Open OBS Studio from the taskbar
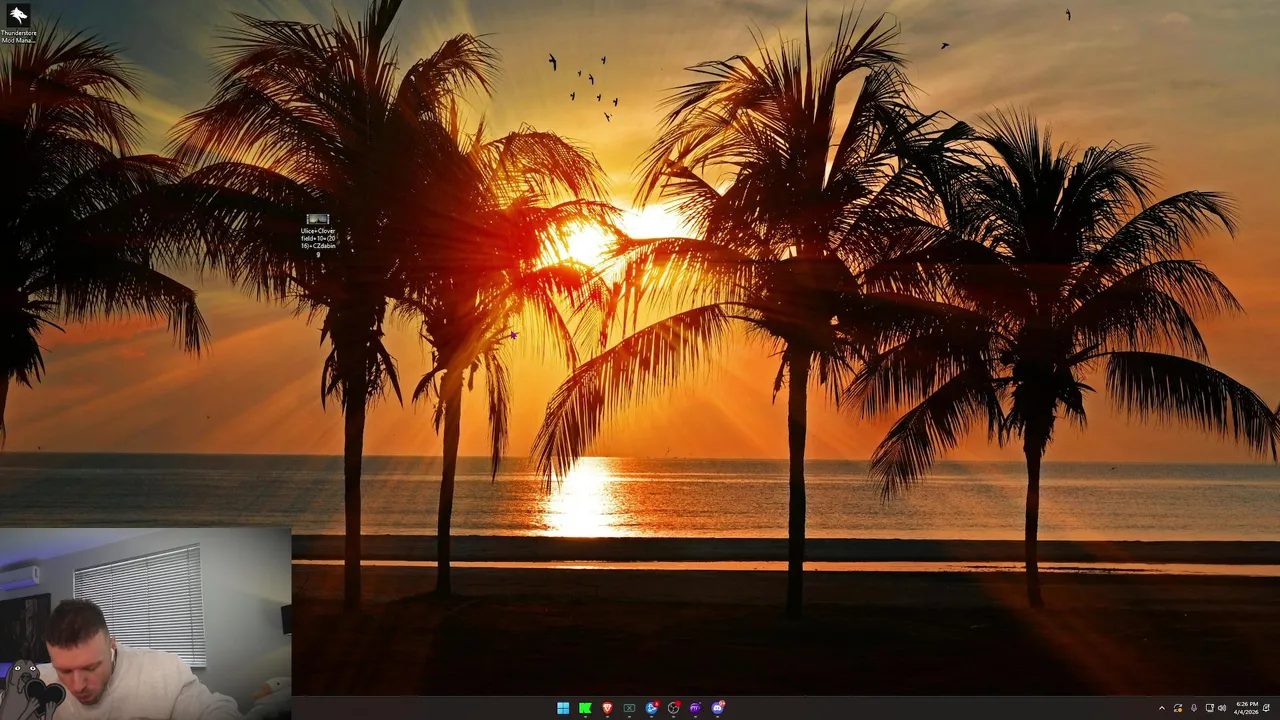Image resolution: width=1280 pixels, height=720 pixels. click(673, 708)
